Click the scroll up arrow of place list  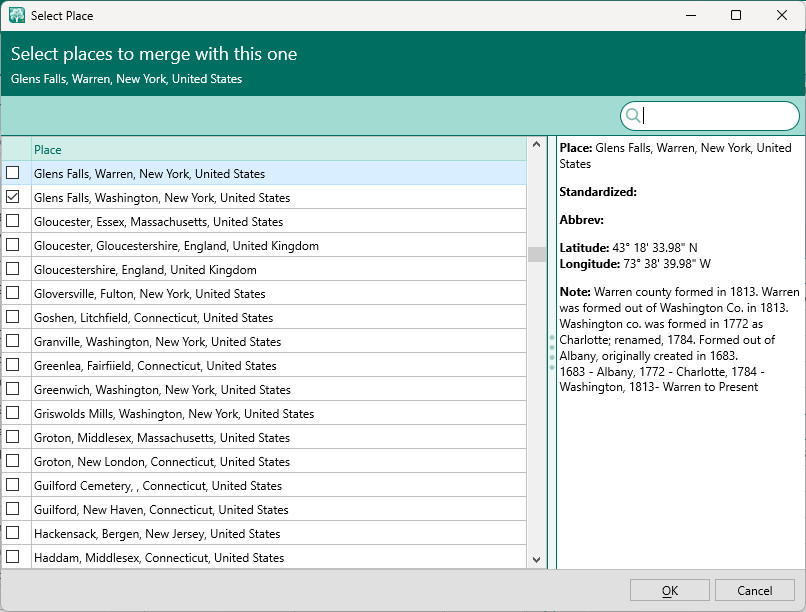point(537,144)
